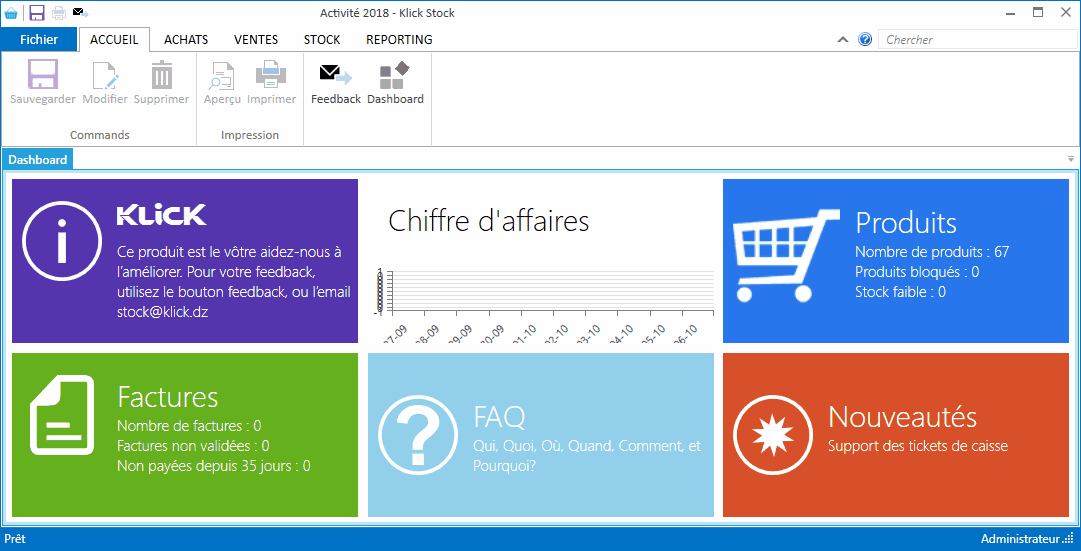Open Dashboard from the ribbon icon
This screenshot has height=551, width=1081.
tap(395, 76)
